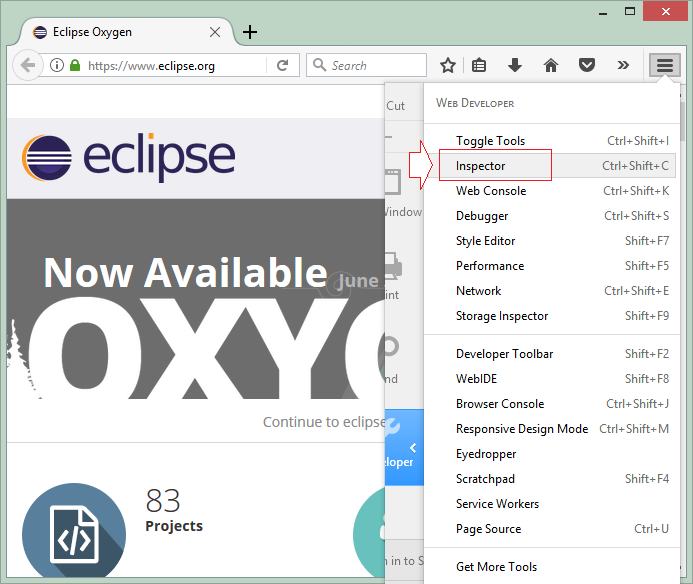Click Get More Tools
693x584 pixels.
tap(551, 567)
